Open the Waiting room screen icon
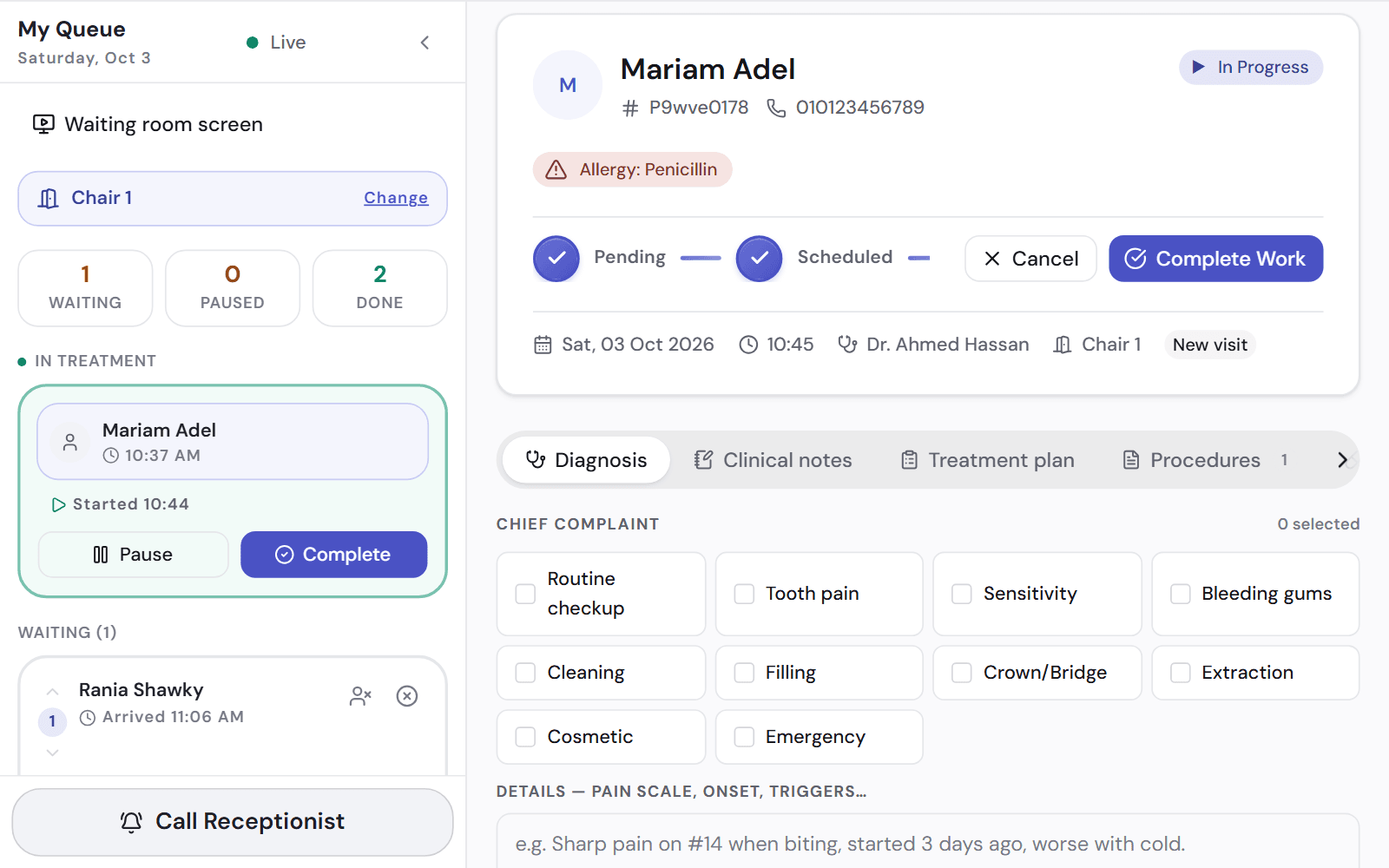The width and height of the screenshot is (1389, 868). click(43, 124)
